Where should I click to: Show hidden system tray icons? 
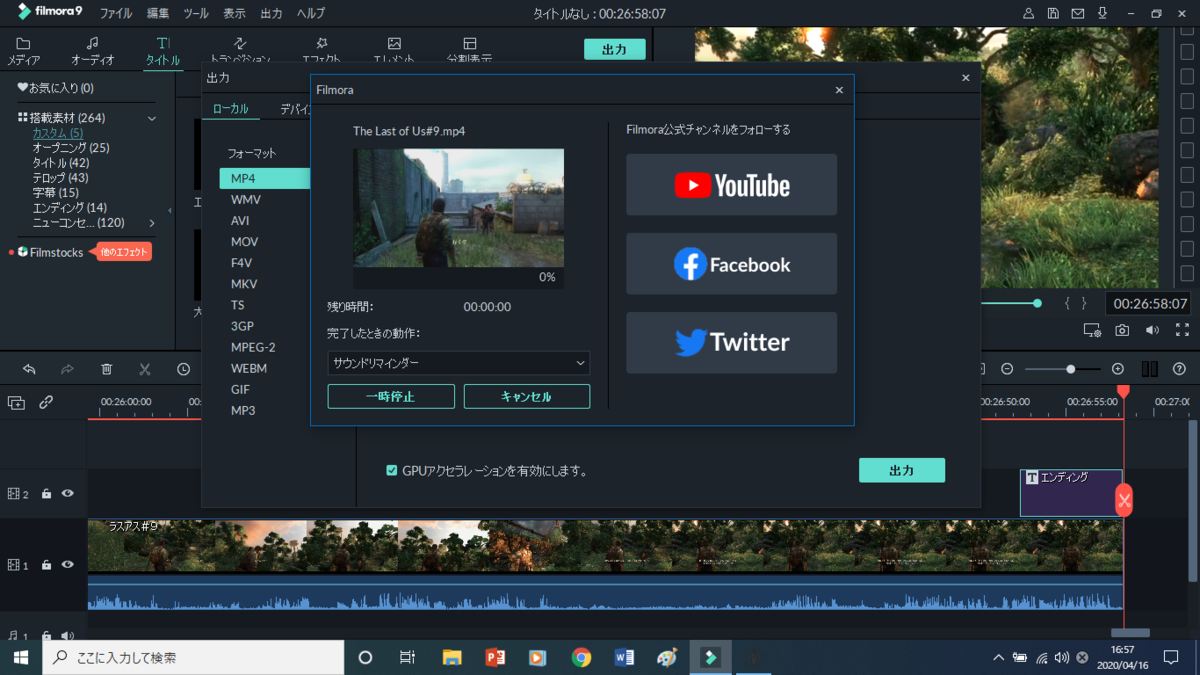[x=998, y=658]
